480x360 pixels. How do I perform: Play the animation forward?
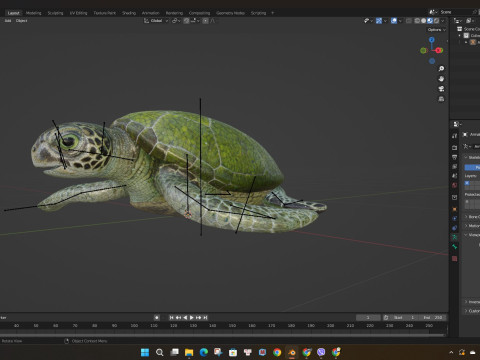(192, 317)
